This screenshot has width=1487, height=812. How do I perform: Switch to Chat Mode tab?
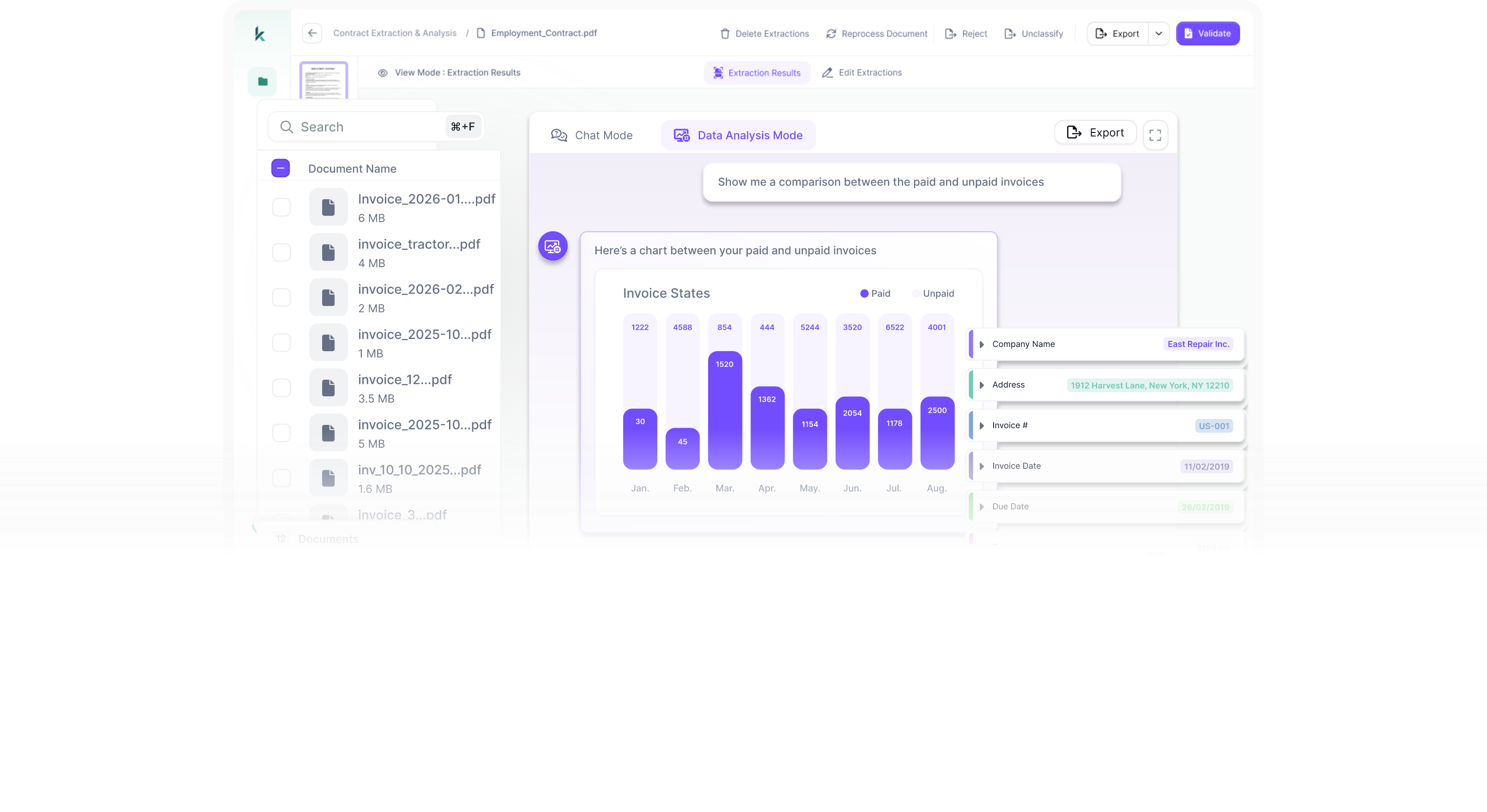[x=592, y=135]
